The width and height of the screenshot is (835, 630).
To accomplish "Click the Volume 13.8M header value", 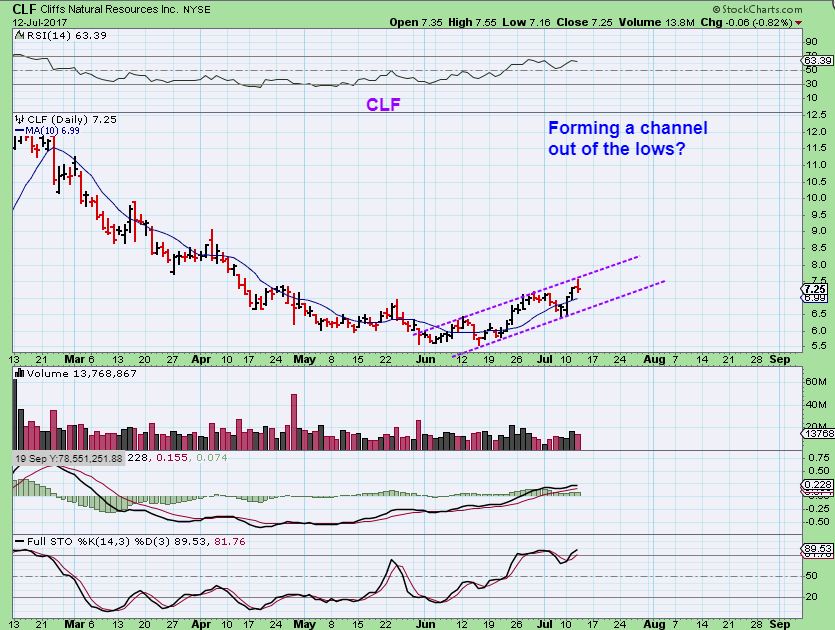I will (x=657, y=22).
